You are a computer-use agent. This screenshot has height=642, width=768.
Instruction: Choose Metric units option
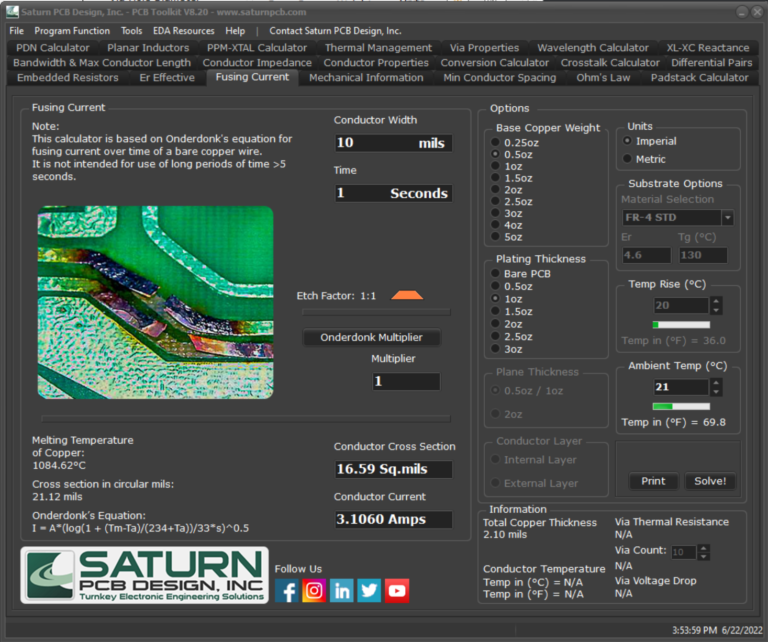pyautogui.click(x=628, y=159)
